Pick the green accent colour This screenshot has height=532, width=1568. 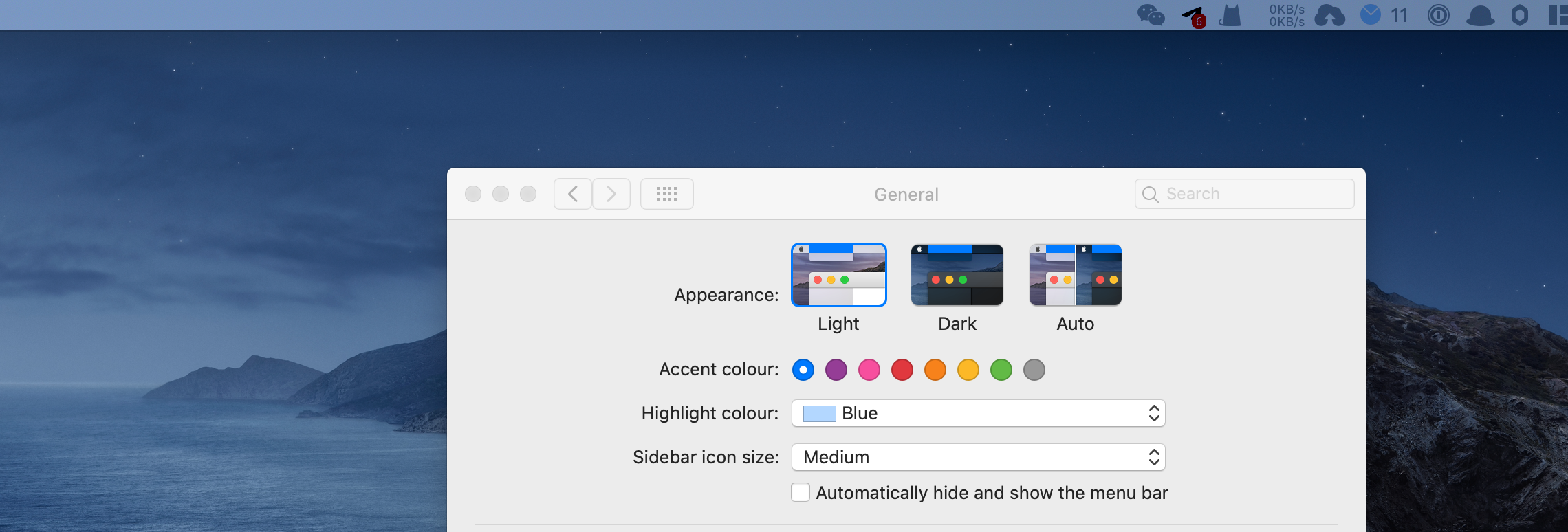coord(1001,370)
